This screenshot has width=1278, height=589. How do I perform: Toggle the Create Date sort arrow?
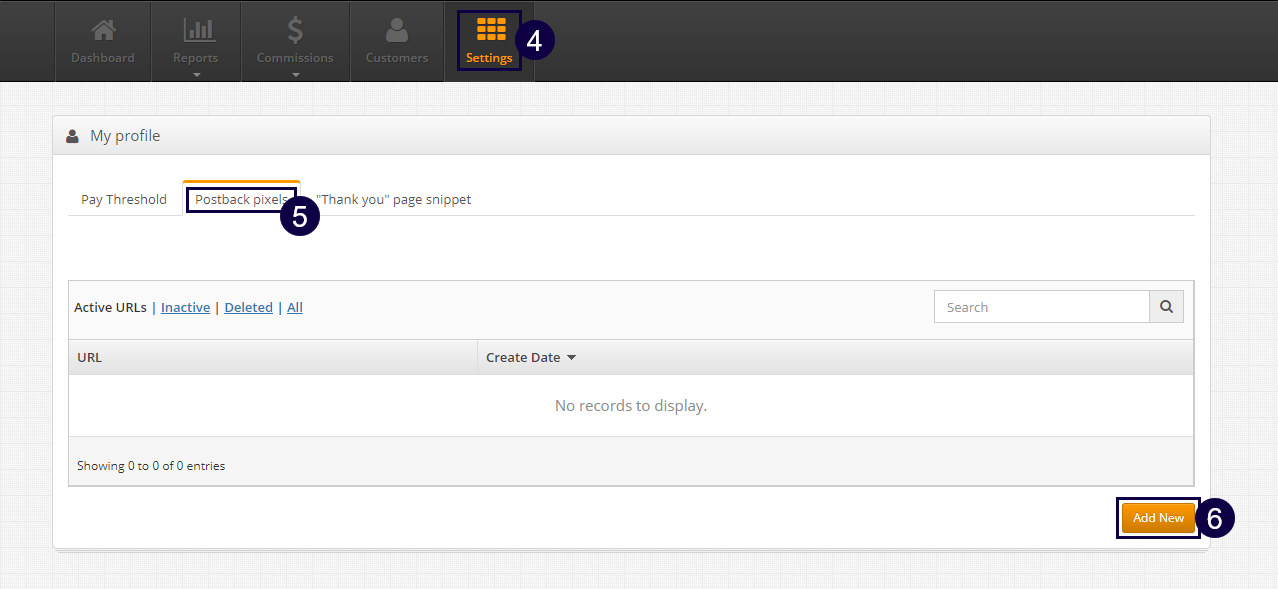[x=571, y=358]
